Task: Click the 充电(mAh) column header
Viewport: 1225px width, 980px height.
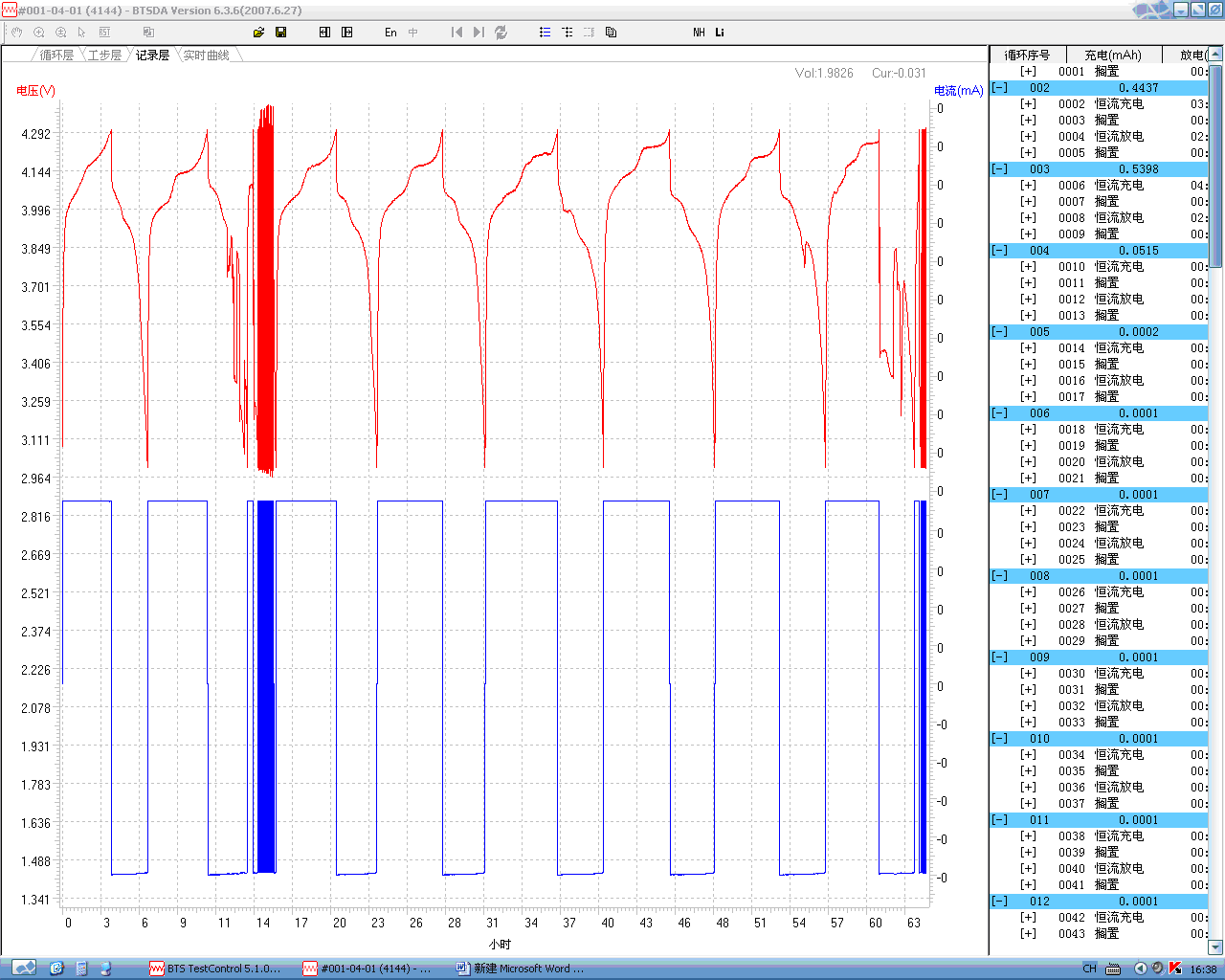Action: tap(1112, 56)
